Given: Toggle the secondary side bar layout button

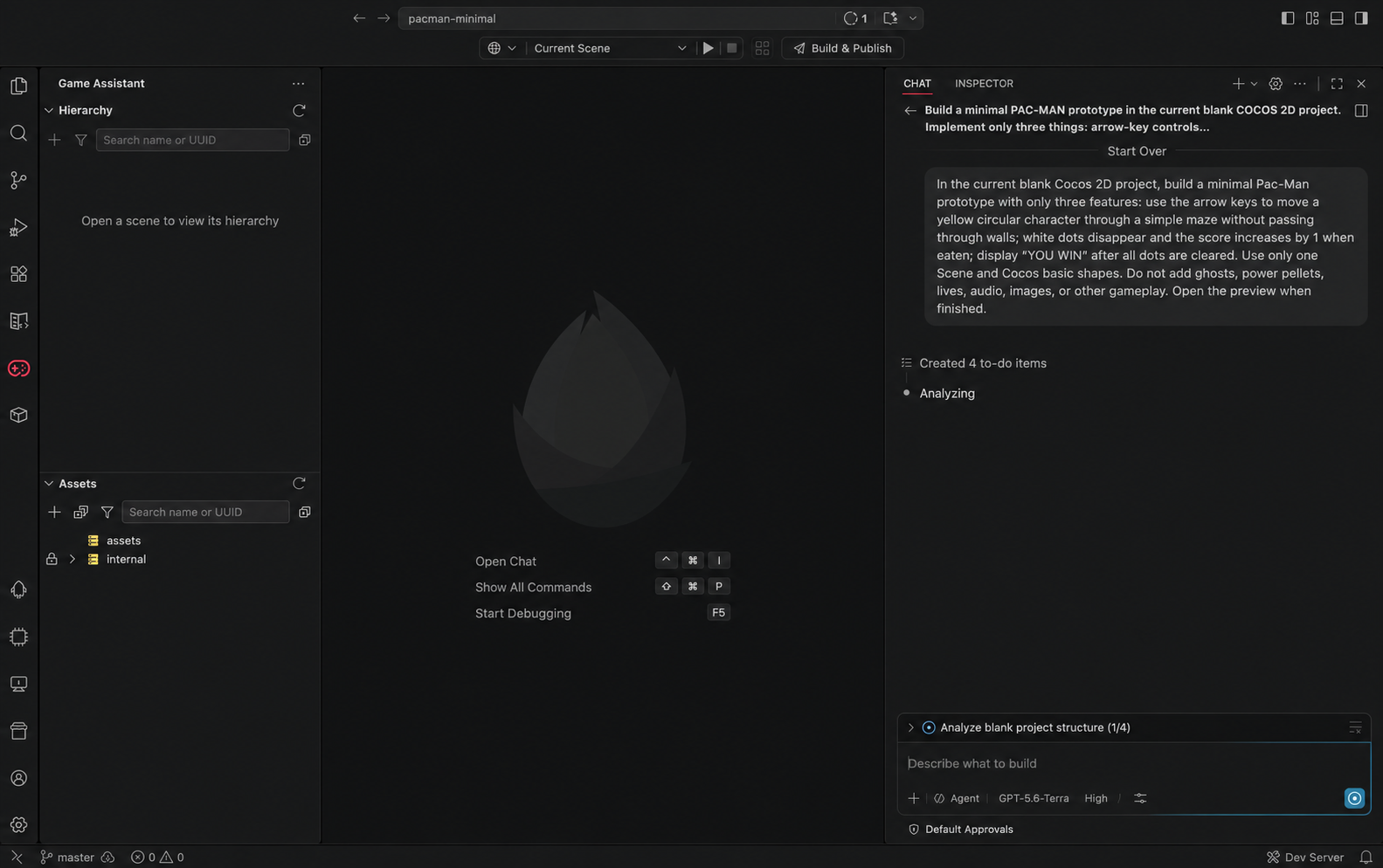Looking at the screenshot, I should [x=1361, y=18].
